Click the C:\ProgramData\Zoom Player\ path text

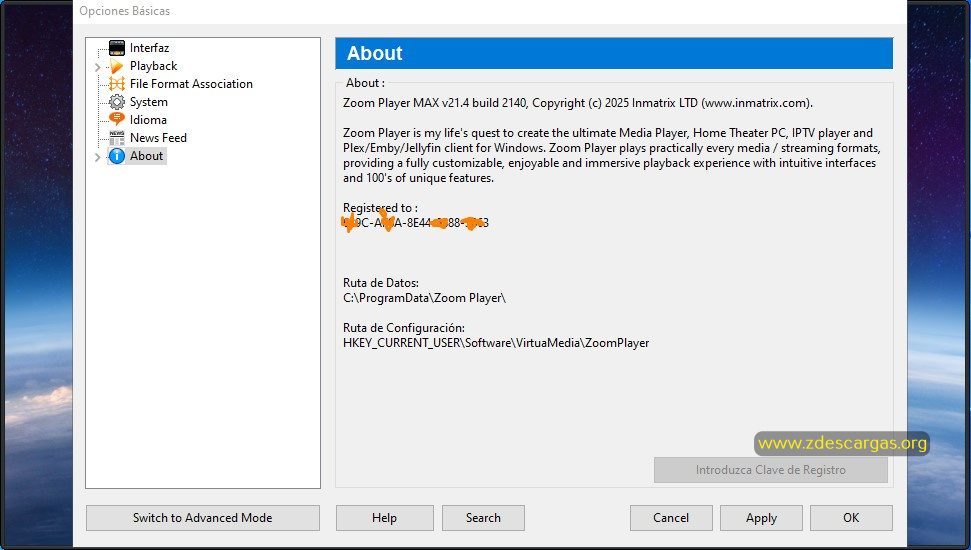(424, 298)
